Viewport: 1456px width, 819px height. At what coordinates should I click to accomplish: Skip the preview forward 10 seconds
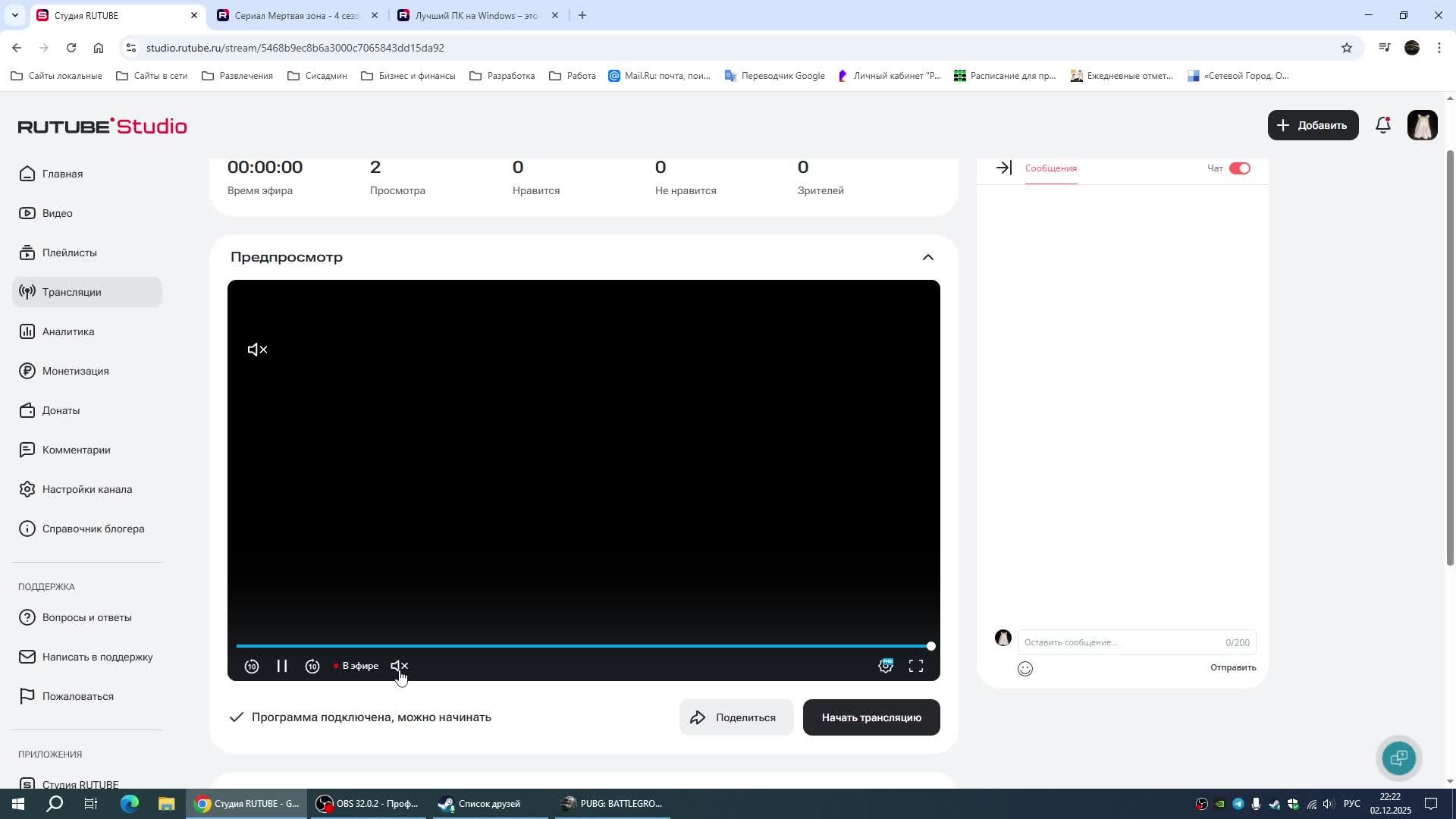click(312, 667)
